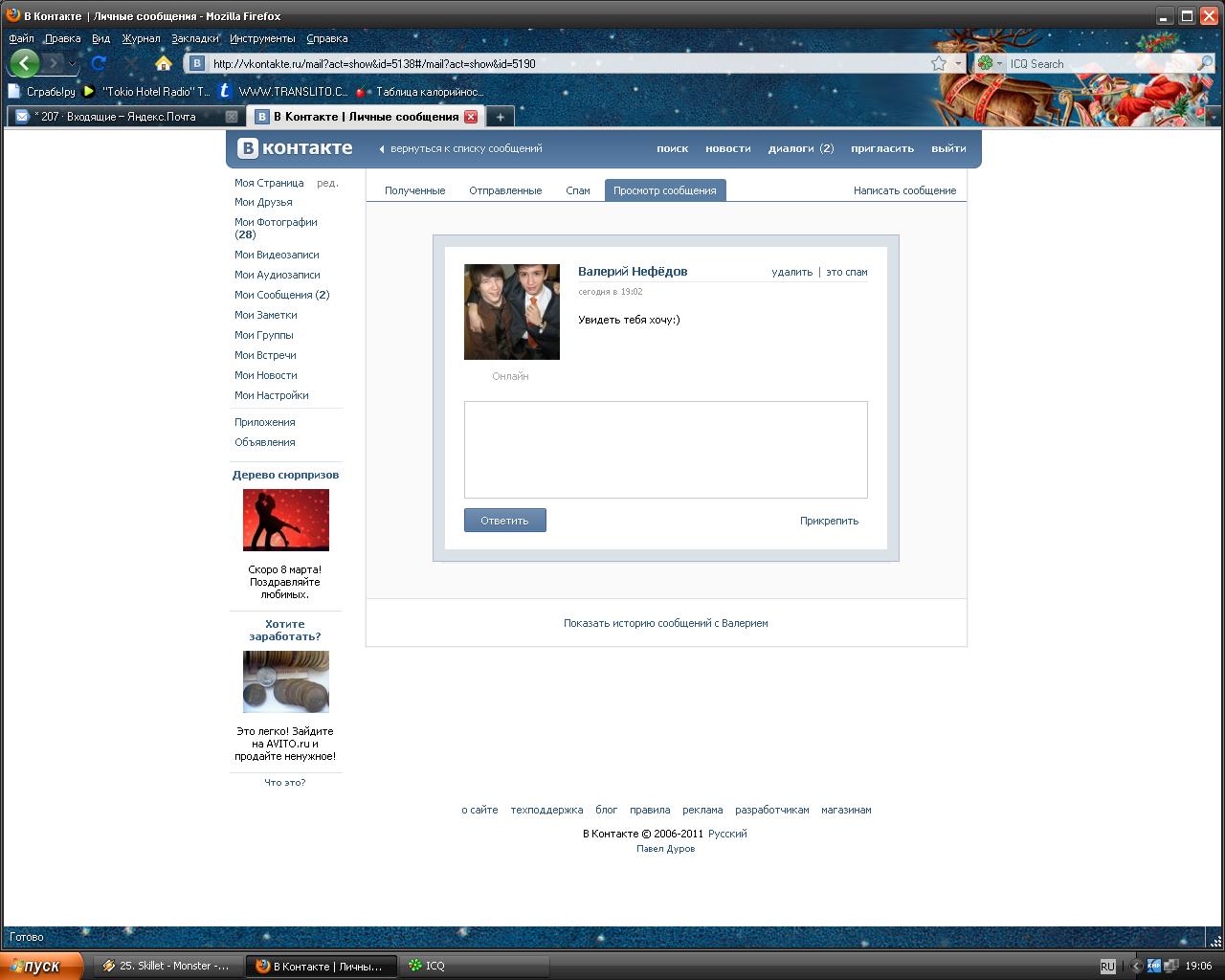The height and width of the screenshot is (980, 1225).
Task: Open the Закладки menu
Action: pos(195,38)
